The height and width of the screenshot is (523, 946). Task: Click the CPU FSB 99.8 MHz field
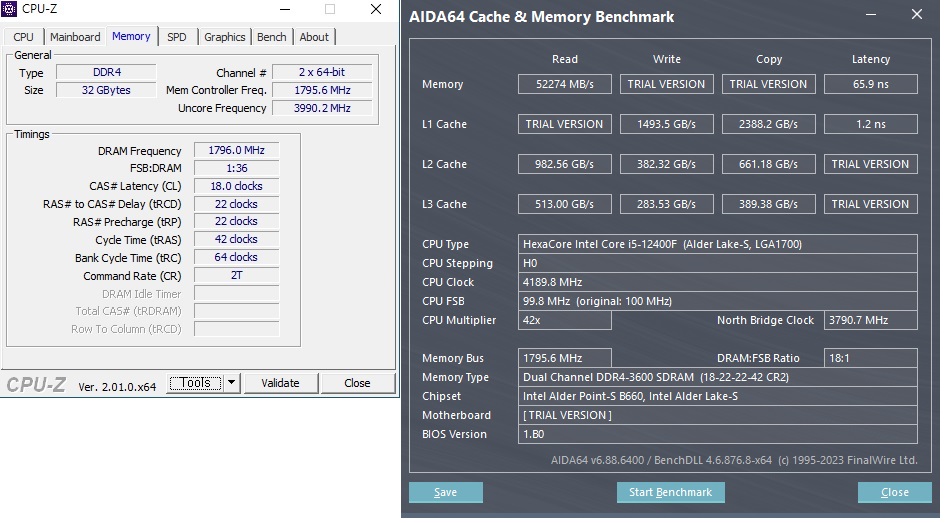point(718,301)
